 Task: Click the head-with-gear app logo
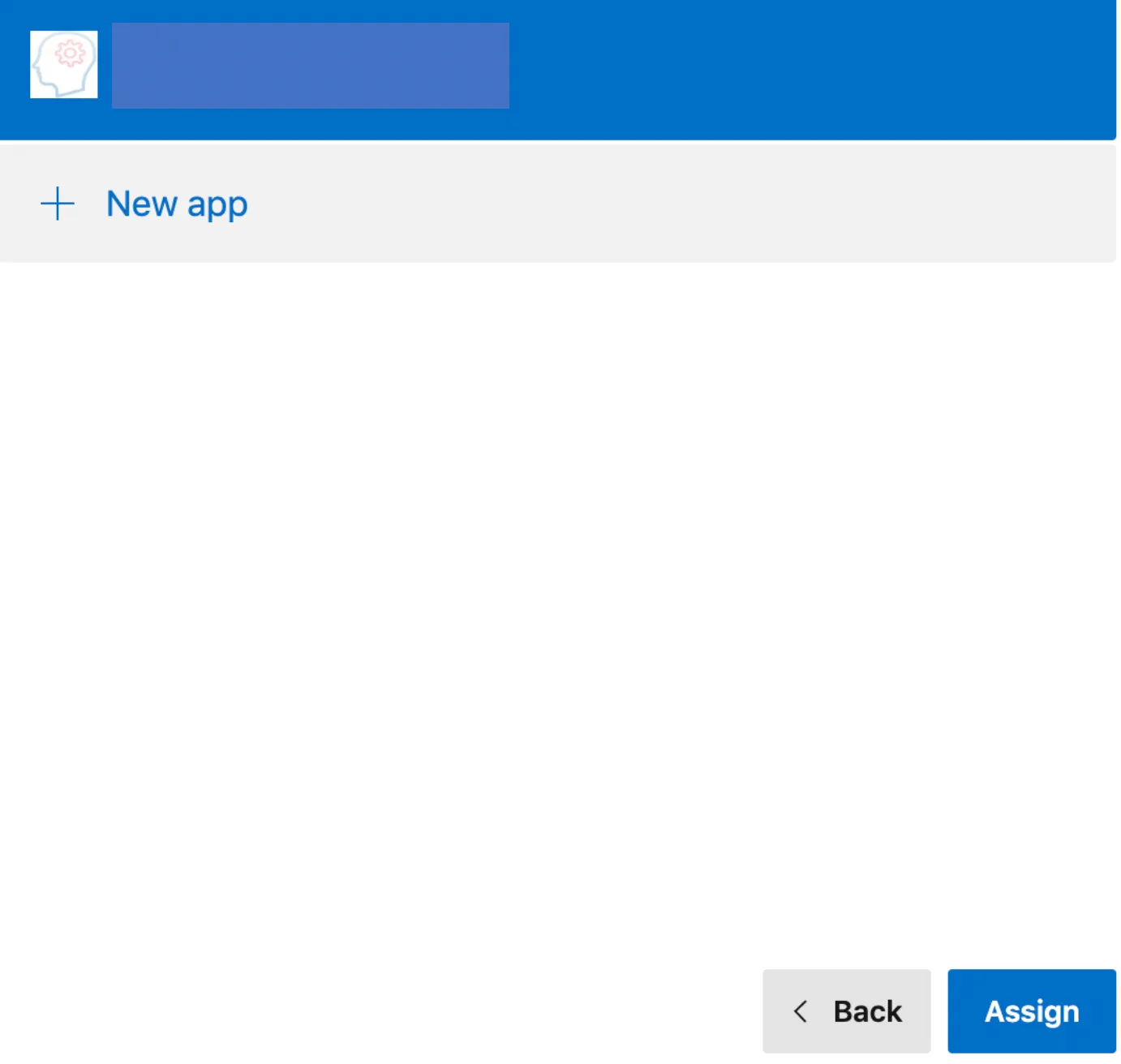click(63, 65)
